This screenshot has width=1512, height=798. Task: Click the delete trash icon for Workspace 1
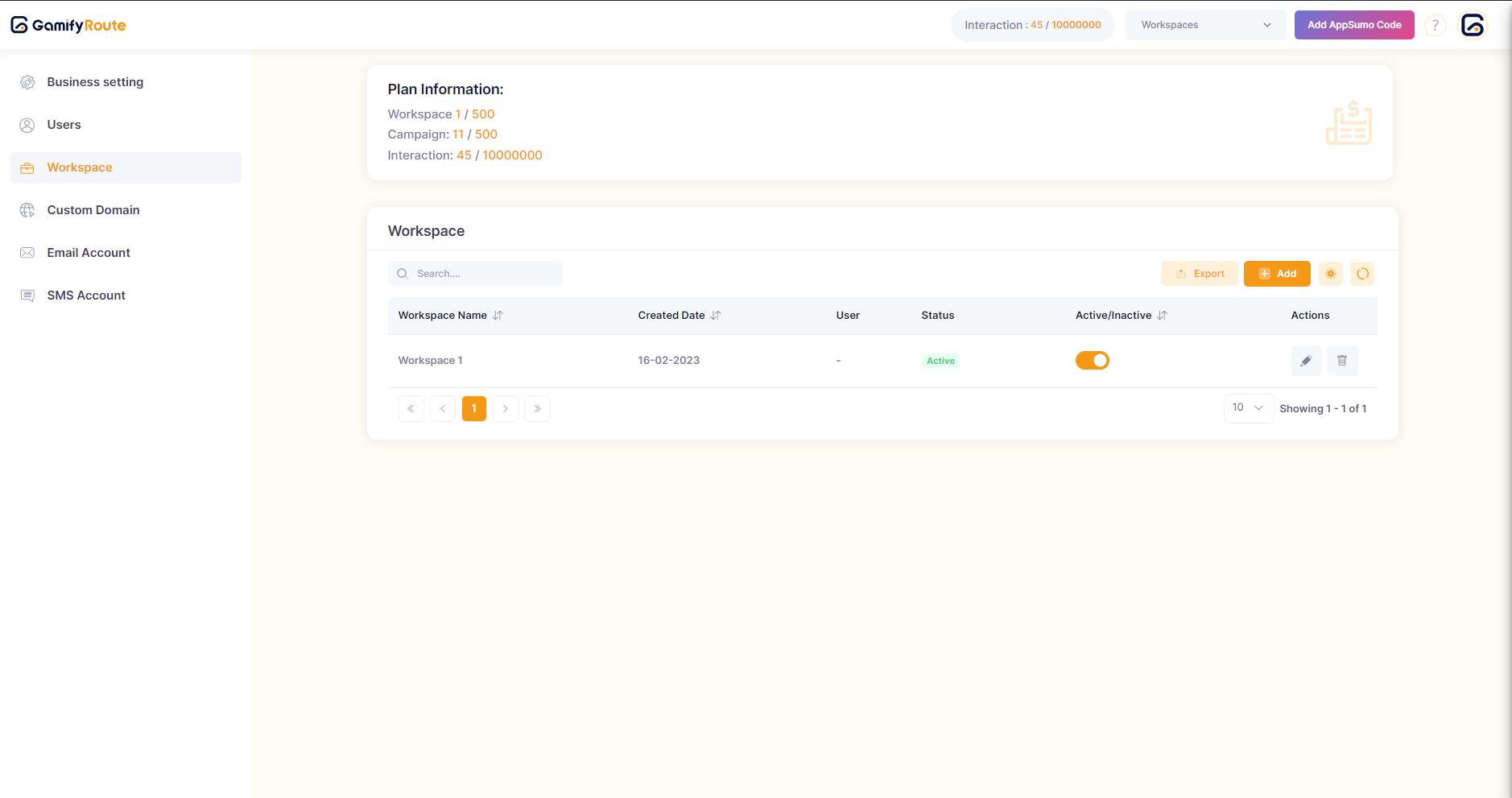click(1341, 361)
